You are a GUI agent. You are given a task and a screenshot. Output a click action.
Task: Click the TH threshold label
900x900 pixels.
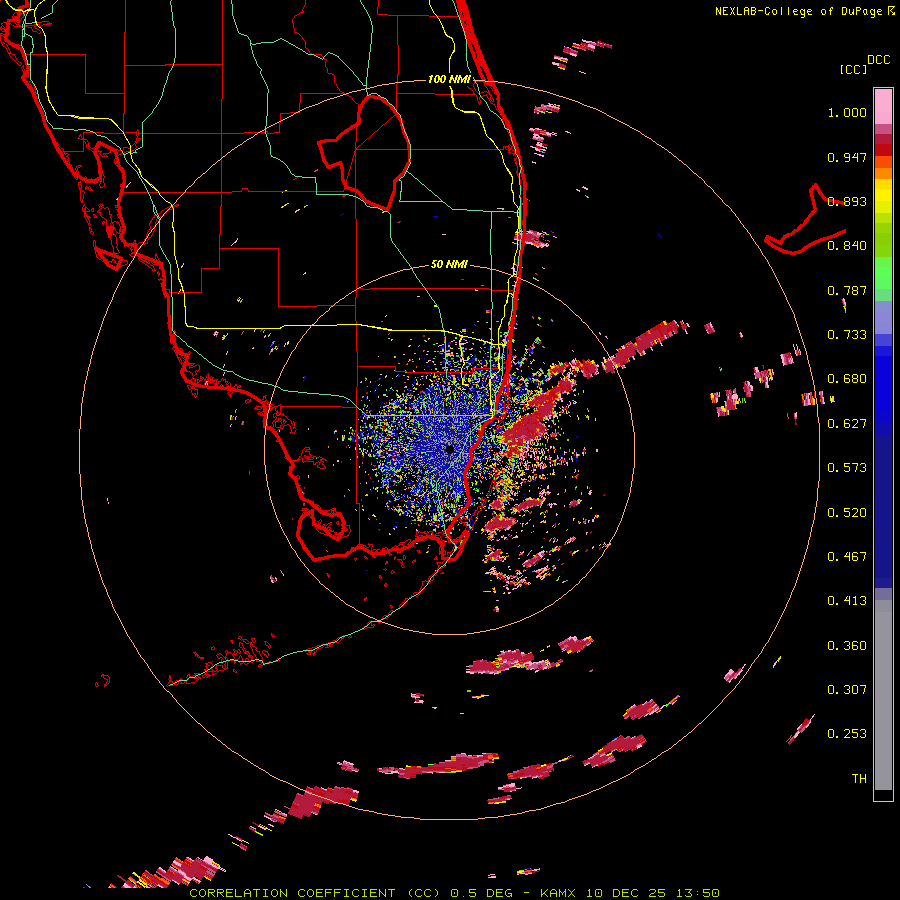coord(859,779)
